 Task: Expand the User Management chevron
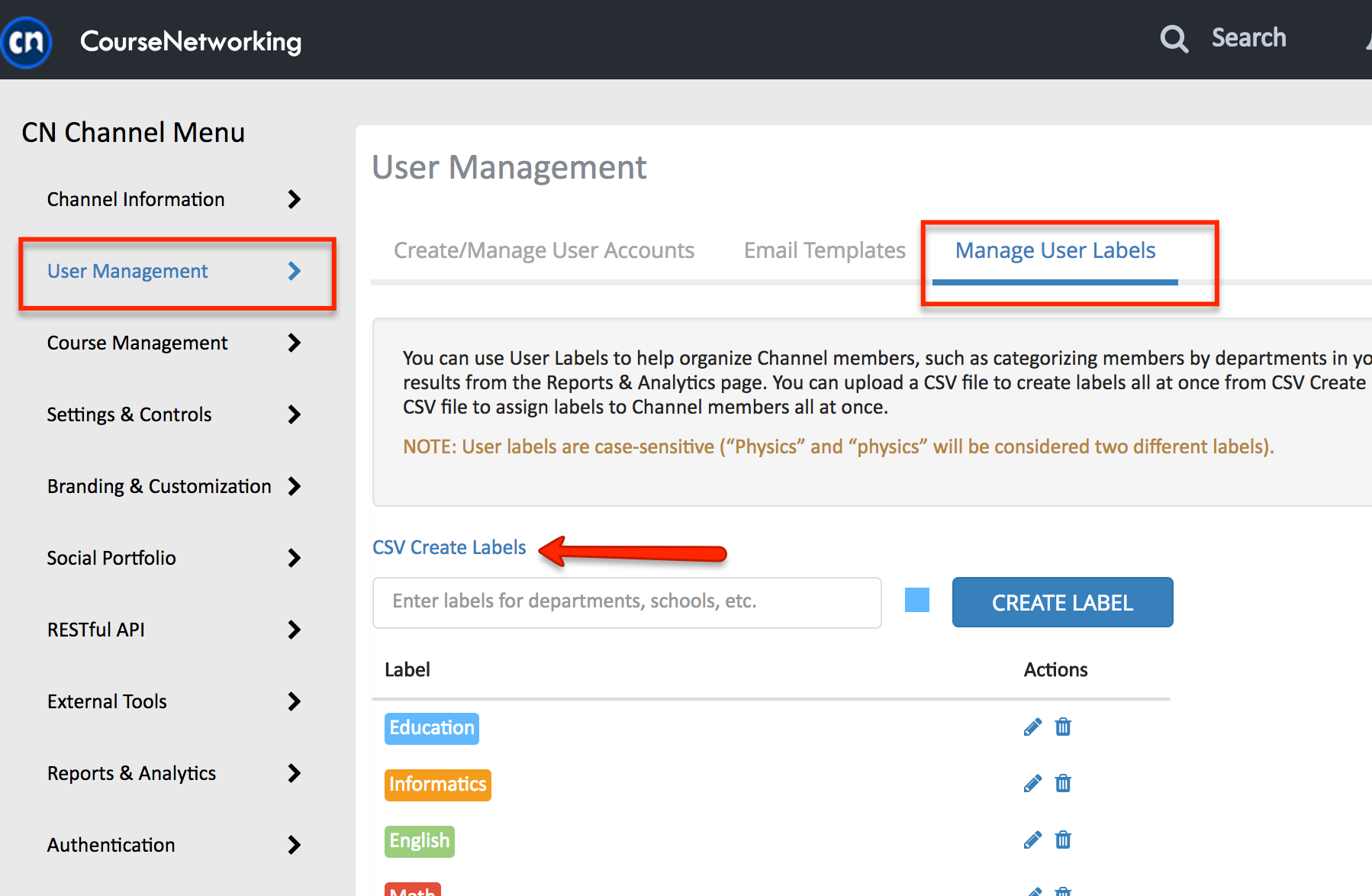click(x=294, y=271)
